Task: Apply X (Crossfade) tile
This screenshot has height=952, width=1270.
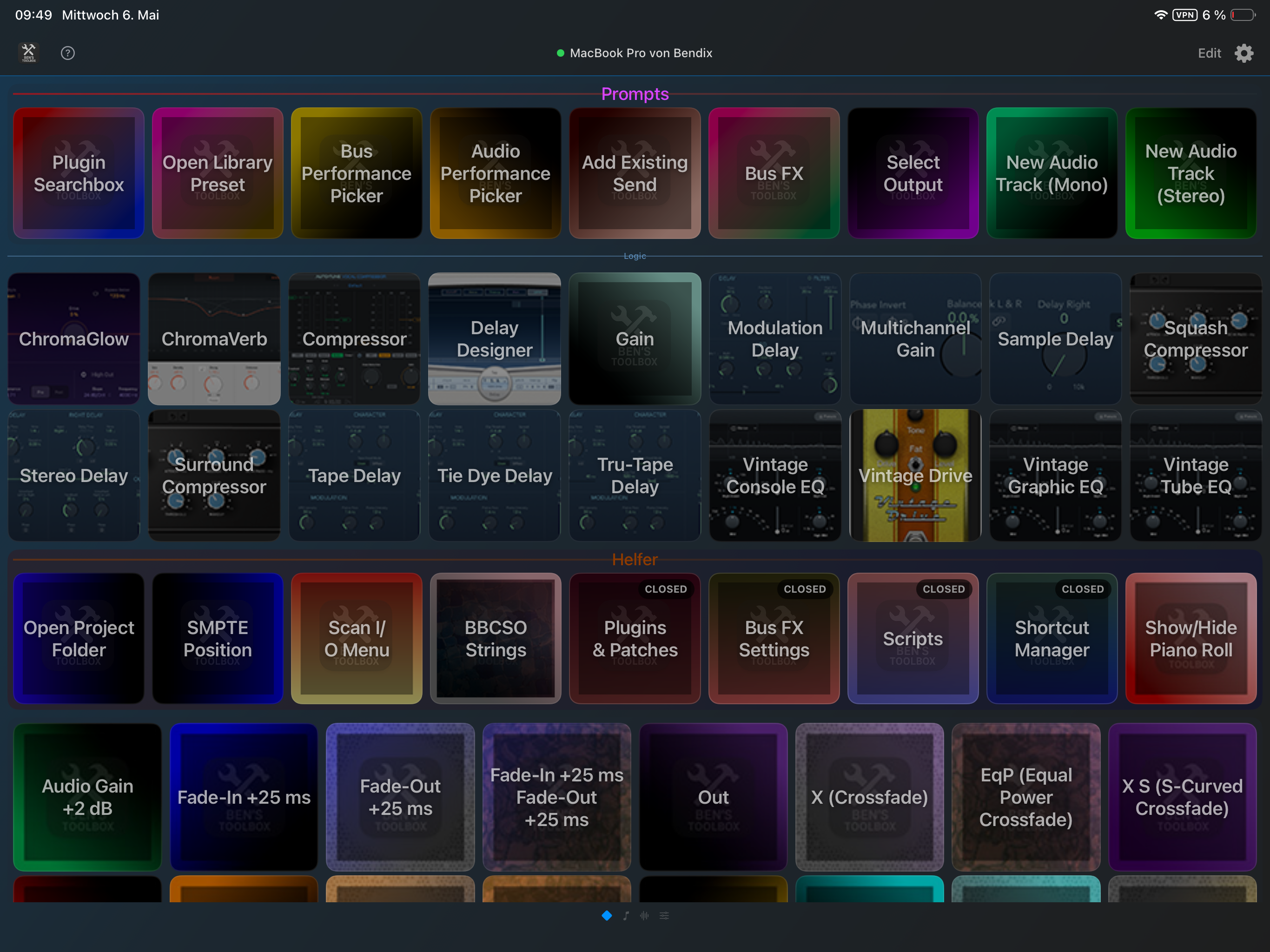Action: [x=869, y=797]
